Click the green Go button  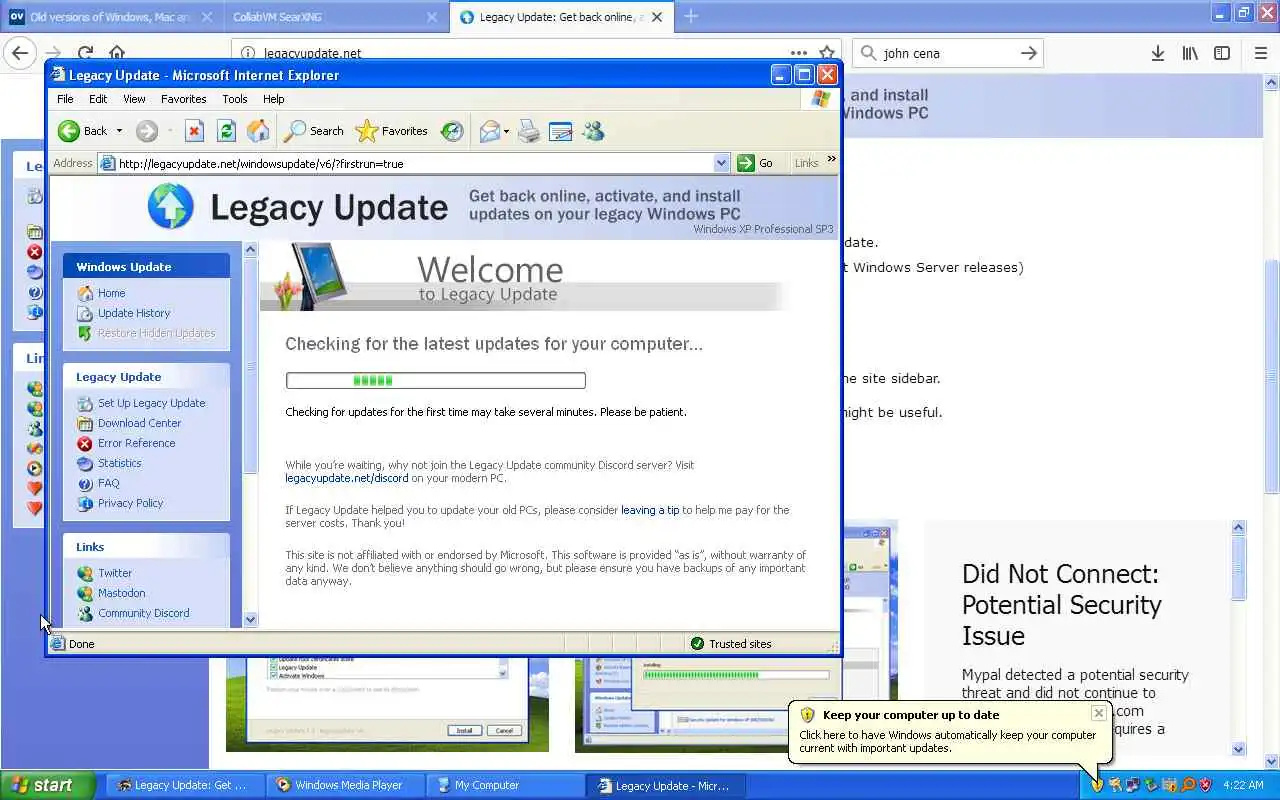(755, 163)
